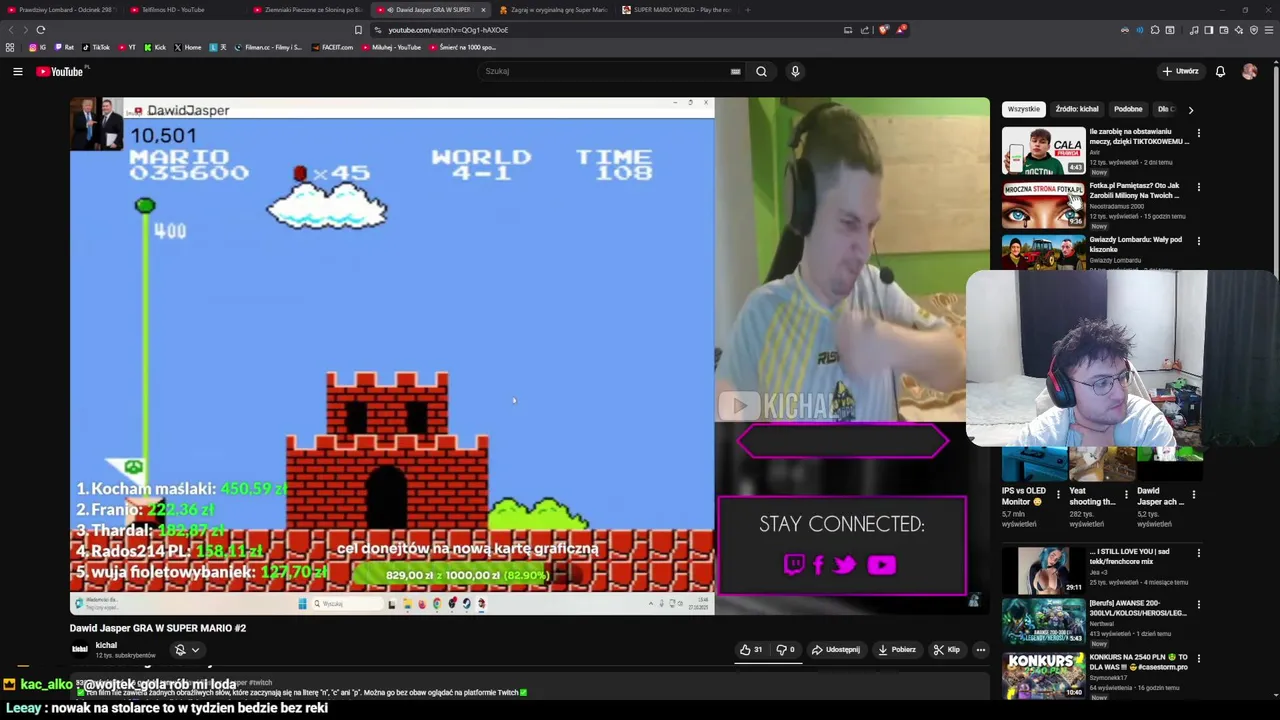Open 'IG' bookmark
1280x720 pixels.
click(38, 47)
